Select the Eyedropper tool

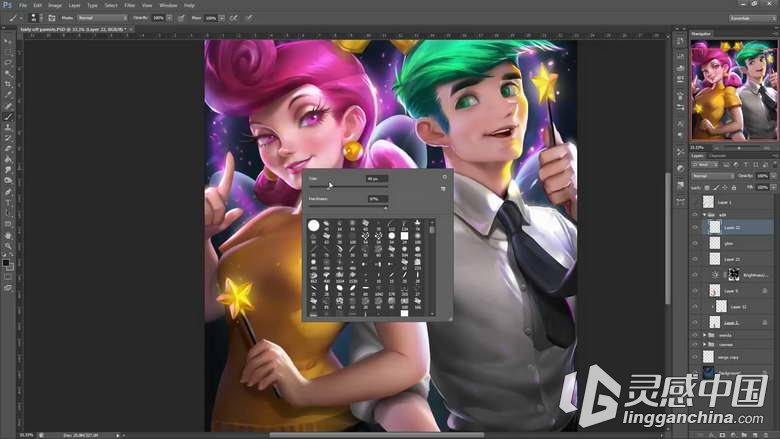coord(7,94)
